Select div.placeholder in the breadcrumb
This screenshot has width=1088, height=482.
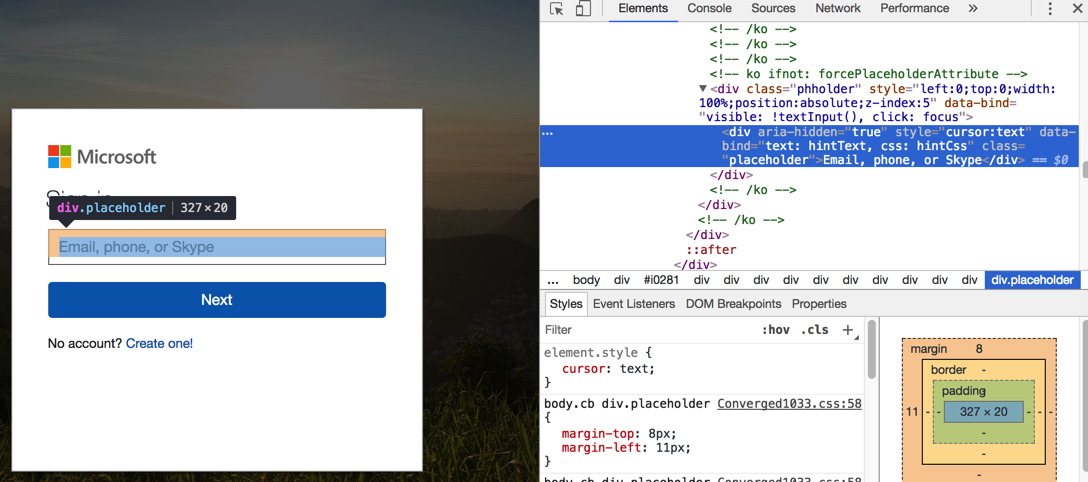(x=1032, y=280)
